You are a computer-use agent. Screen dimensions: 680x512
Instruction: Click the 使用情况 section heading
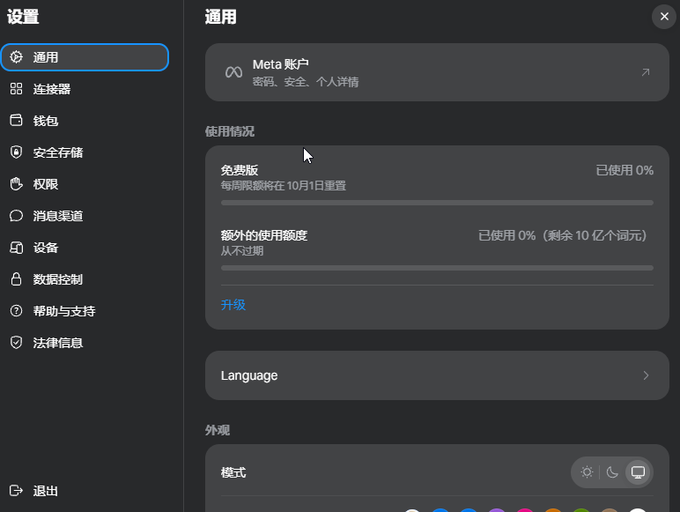(229, 131)
